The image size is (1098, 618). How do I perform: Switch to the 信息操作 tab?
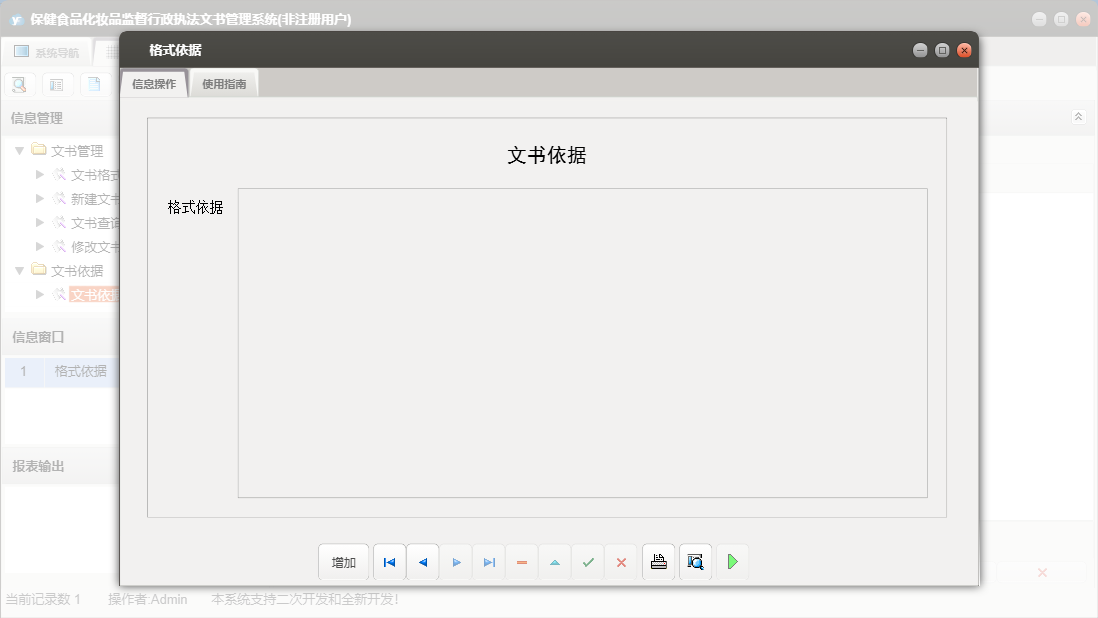click(x=154, y=84)
